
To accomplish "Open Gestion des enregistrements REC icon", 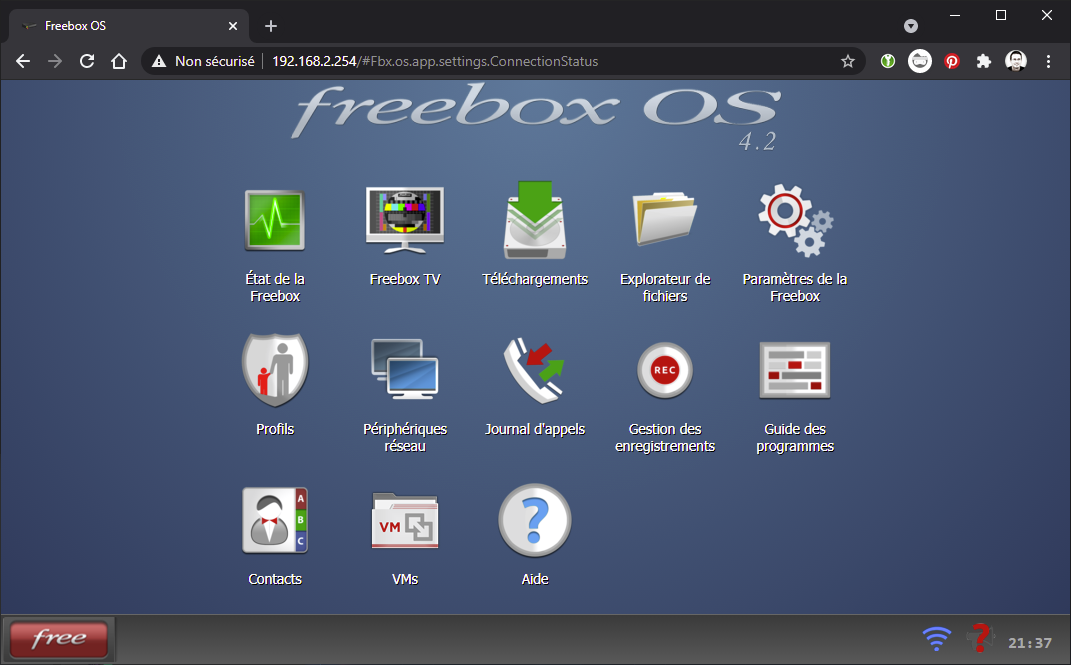I will [665, 370].
